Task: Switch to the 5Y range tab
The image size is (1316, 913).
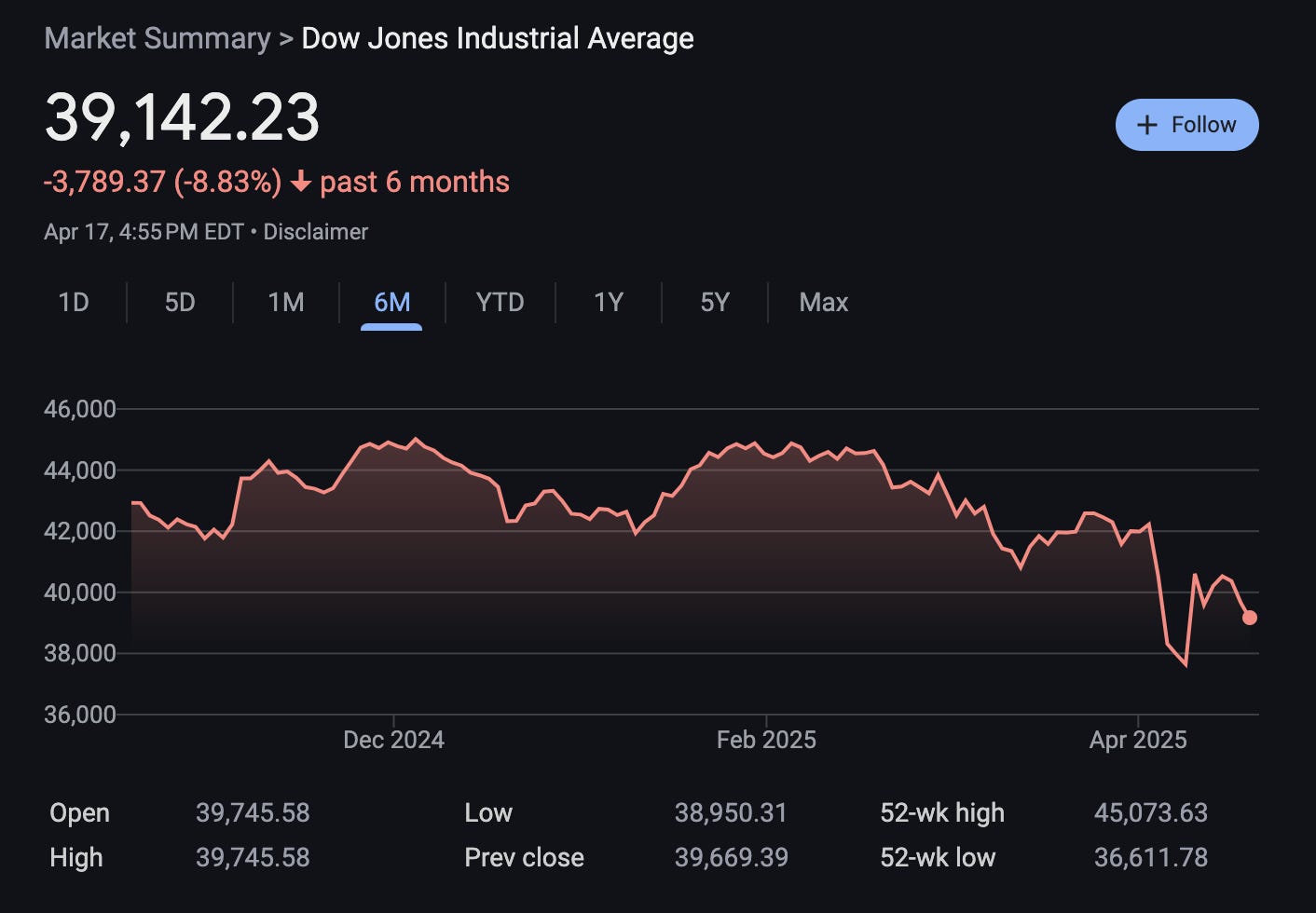Action: click(x=715, y=302)
